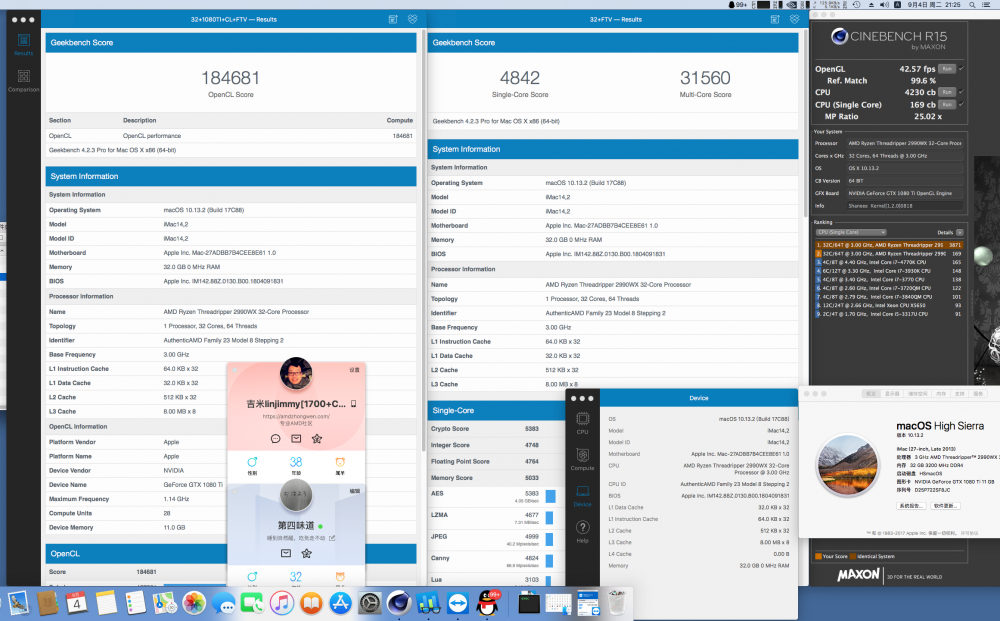The width and height of the screenshot is (1000, 621).
Task: Open Notes app in Dock
Action: (x=106, y=603)
